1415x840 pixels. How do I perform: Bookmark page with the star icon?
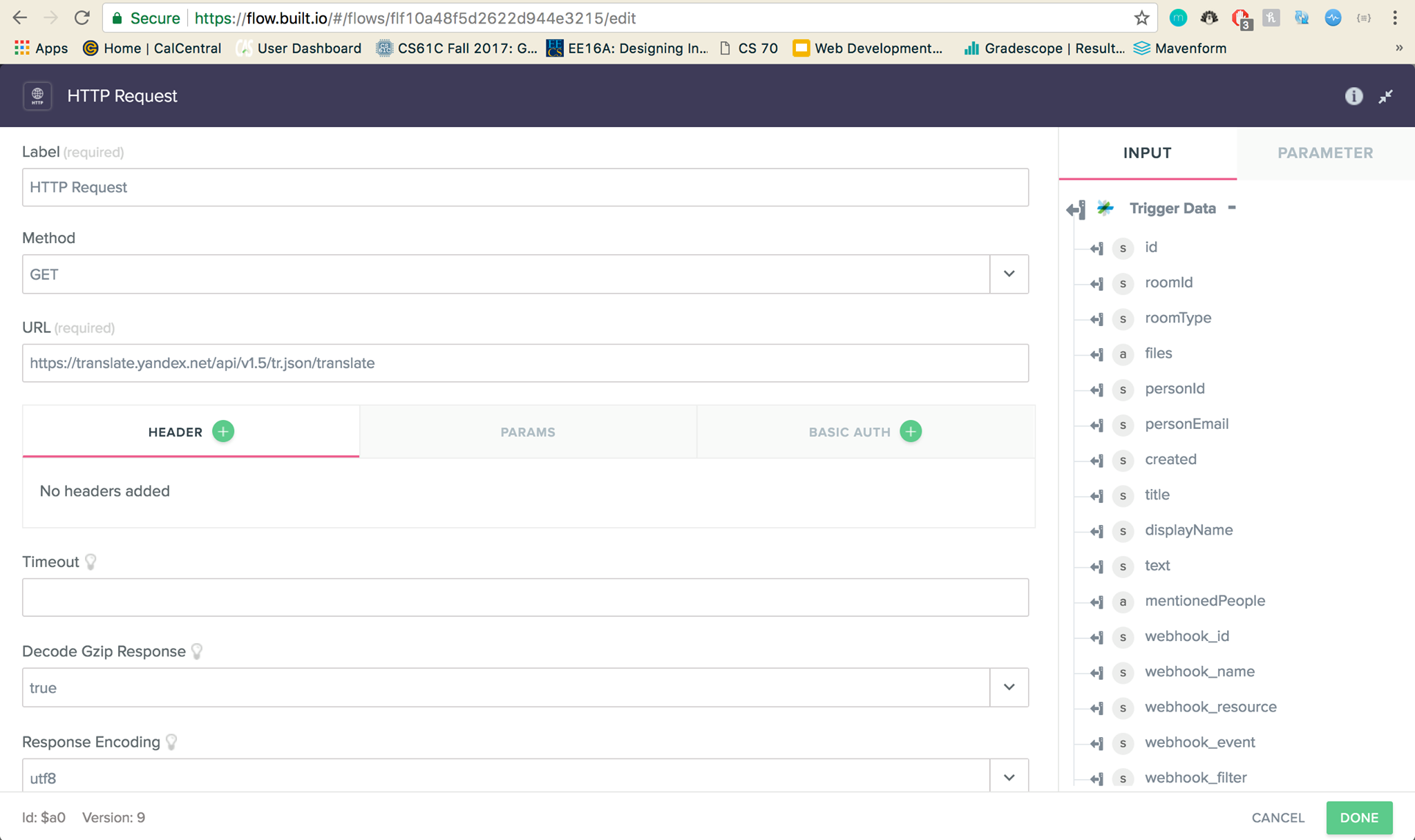point(1141,19)
